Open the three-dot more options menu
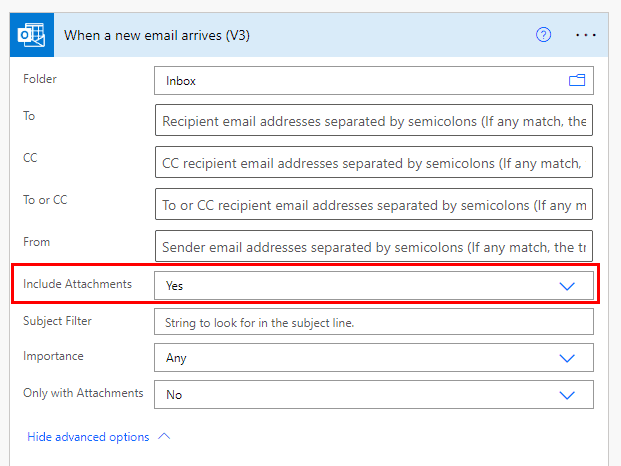The width and height of the screenshot is (621, 466). [x=586, y=35]
